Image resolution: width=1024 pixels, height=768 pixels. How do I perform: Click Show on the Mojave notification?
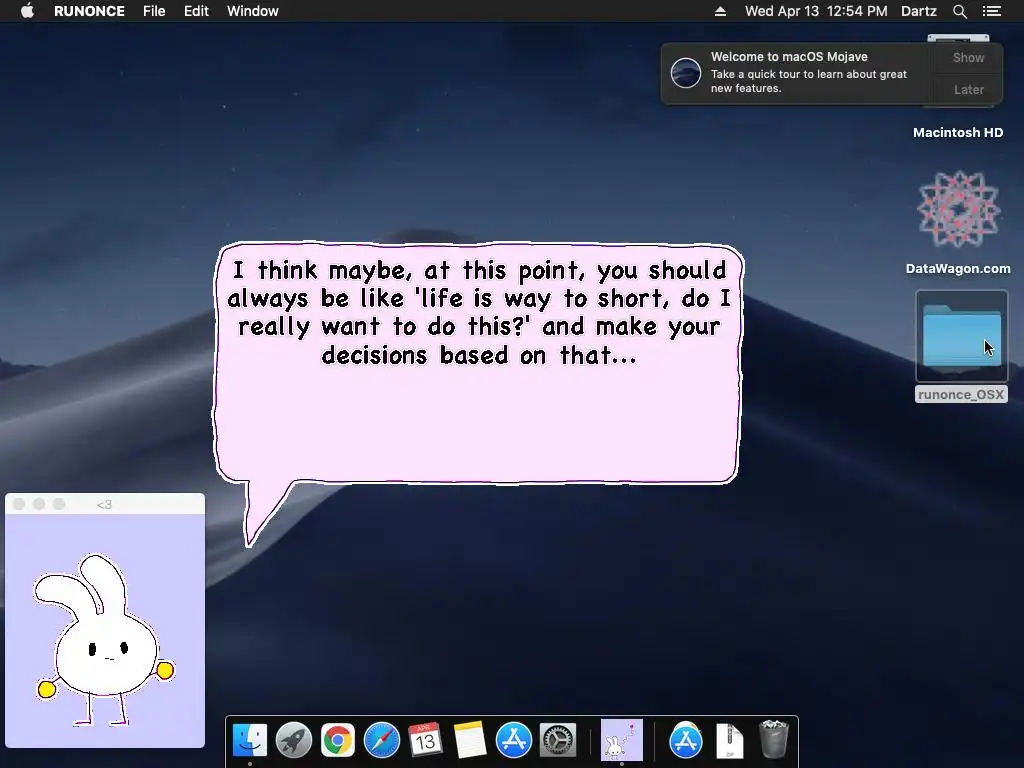pos(968,57)
